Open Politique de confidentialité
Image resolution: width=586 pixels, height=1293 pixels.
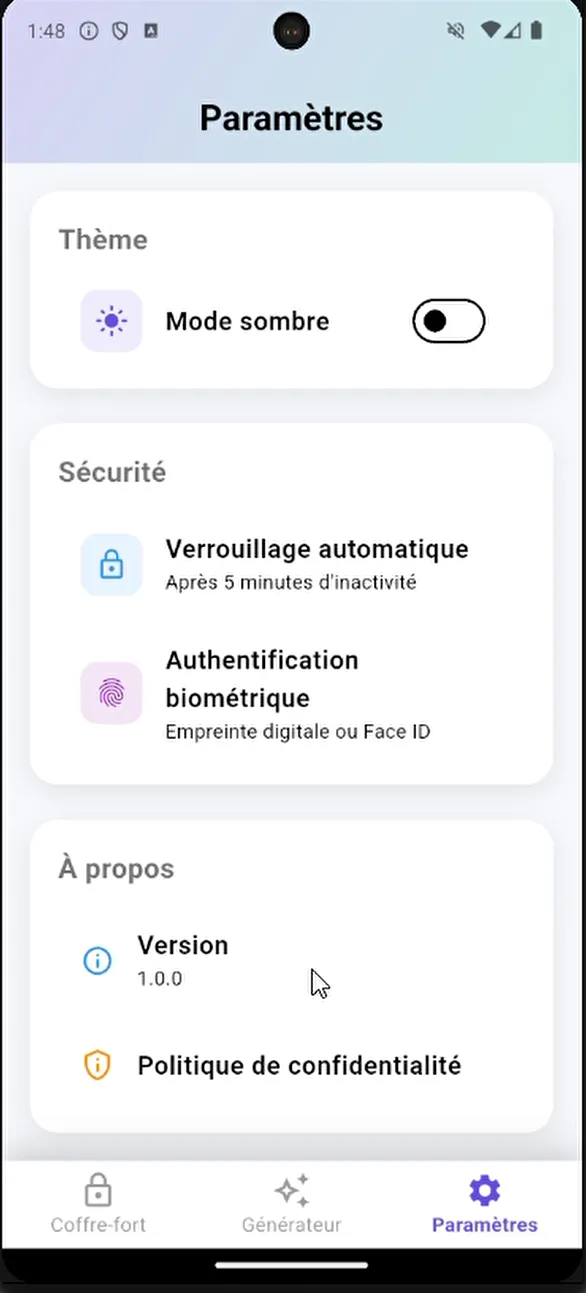click(x=299, y=1065)
